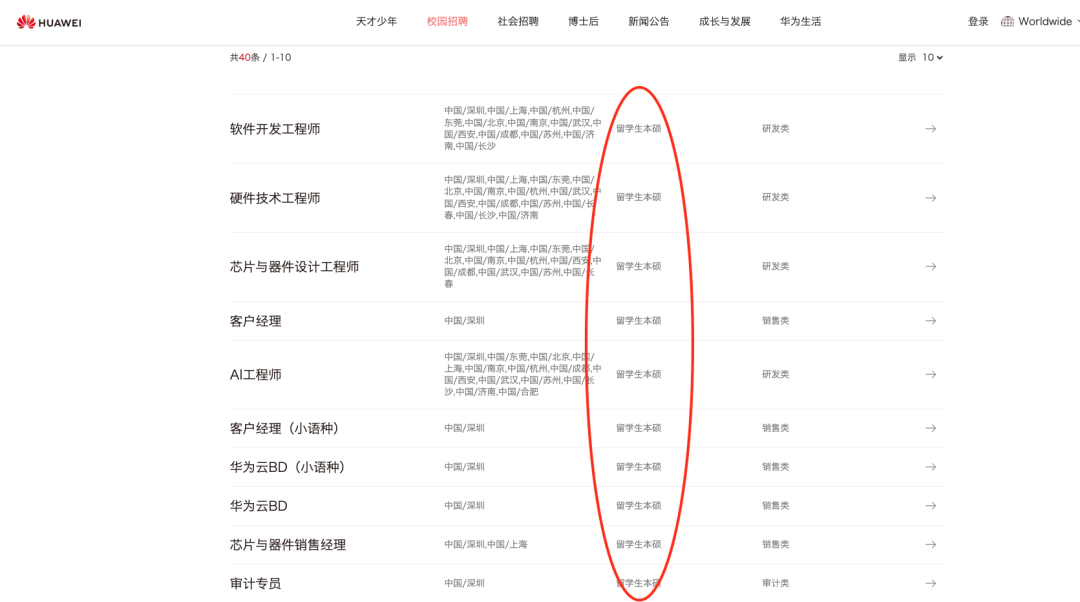
Task: Open 成长与发展 menu item
Action: pyautogui.click(x=725, y=21)
